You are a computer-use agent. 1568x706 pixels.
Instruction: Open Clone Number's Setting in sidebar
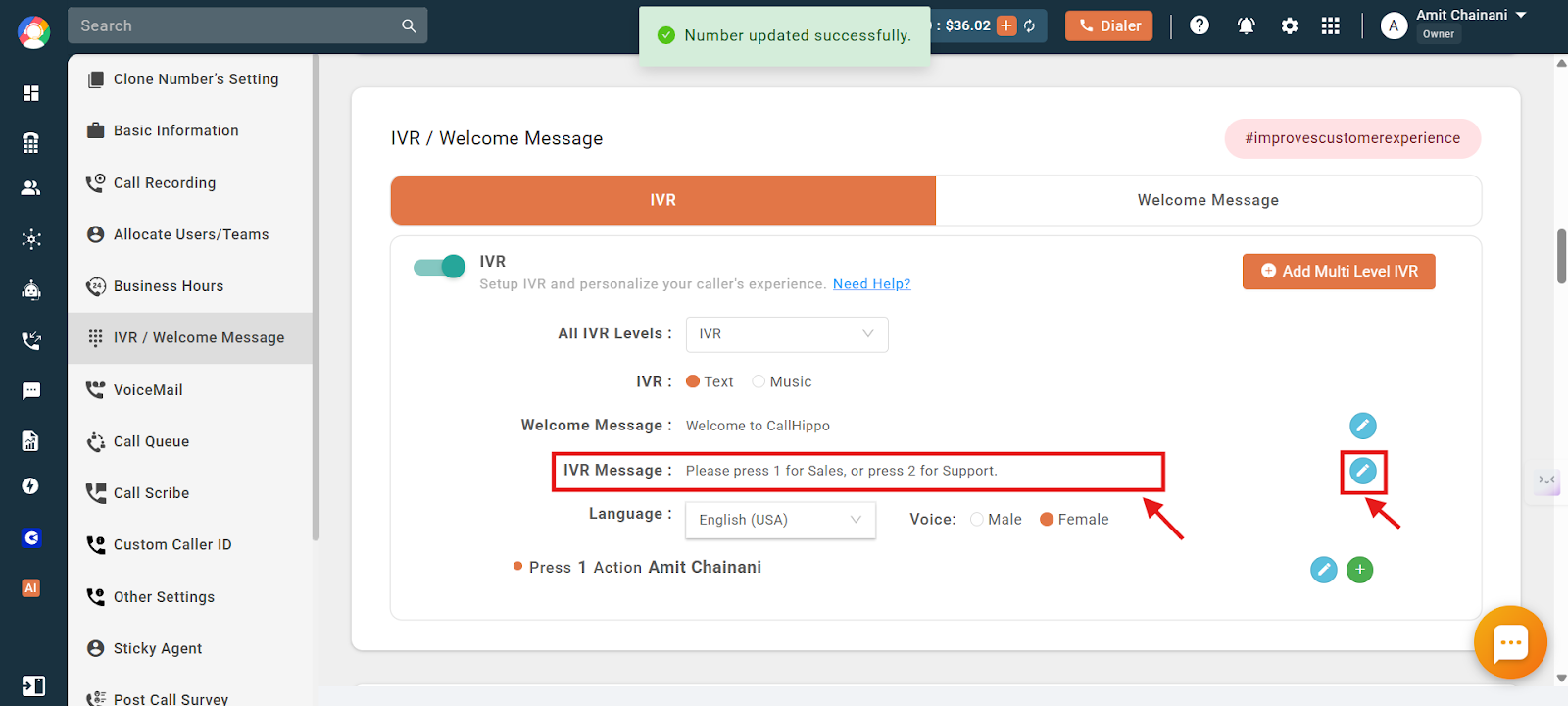click(190, 79)
